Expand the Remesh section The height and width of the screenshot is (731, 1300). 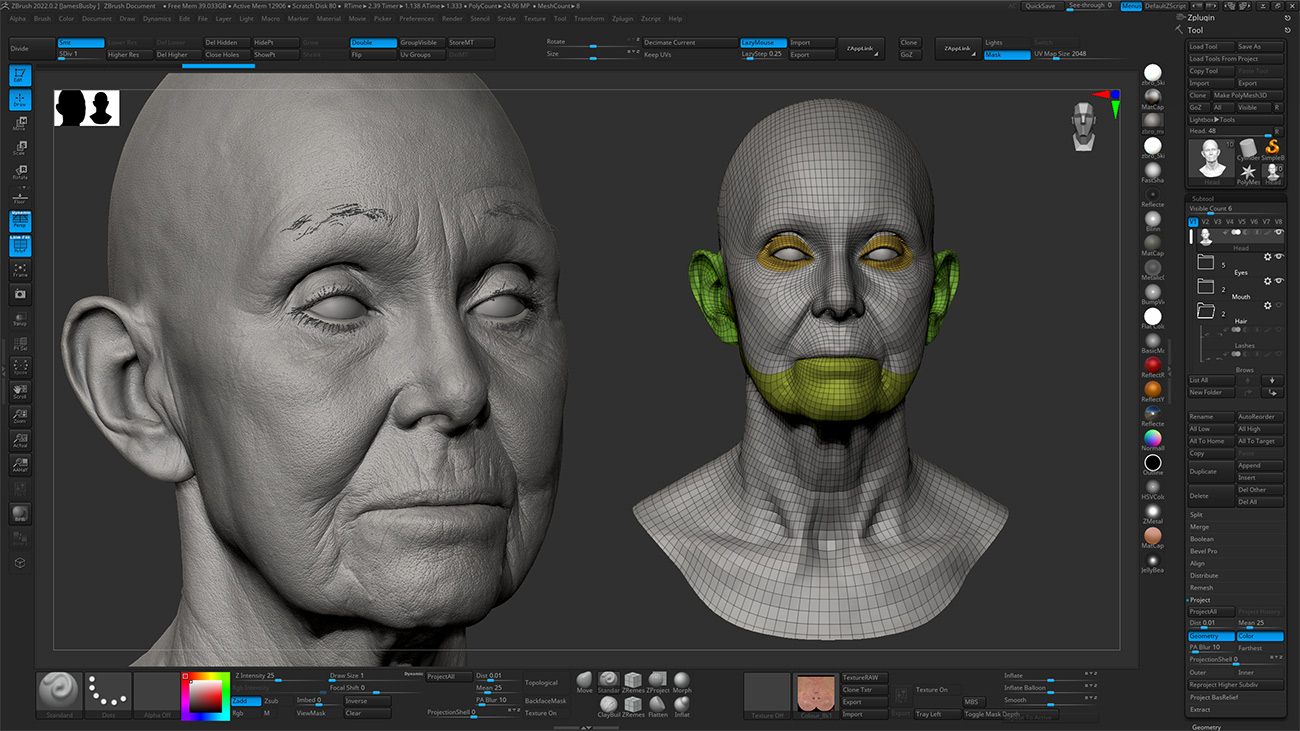click(1201, 588)
